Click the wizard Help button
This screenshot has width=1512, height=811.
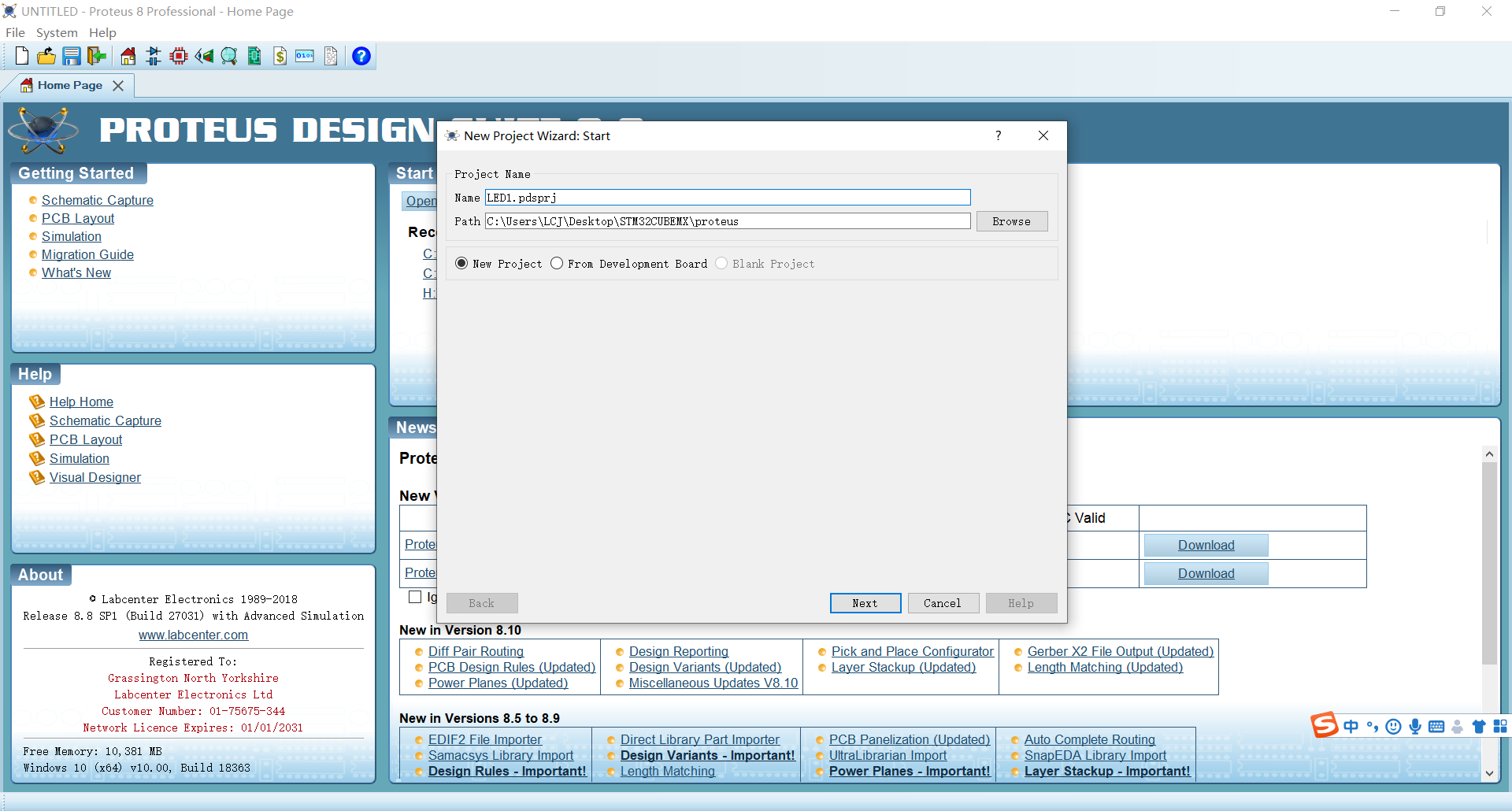(x=1021, y=603)
